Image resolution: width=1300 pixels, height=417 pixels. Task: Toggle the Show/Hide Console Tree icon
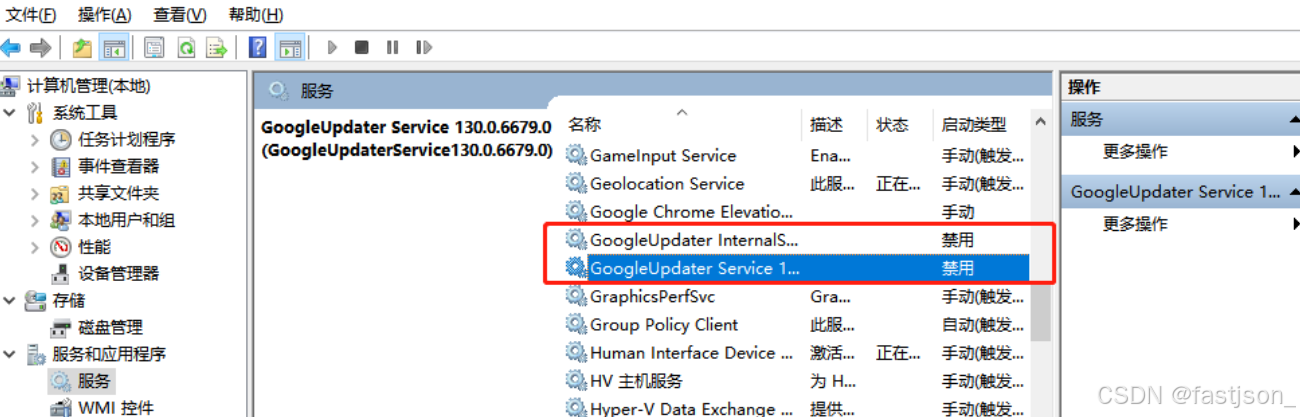pos(113,47)
